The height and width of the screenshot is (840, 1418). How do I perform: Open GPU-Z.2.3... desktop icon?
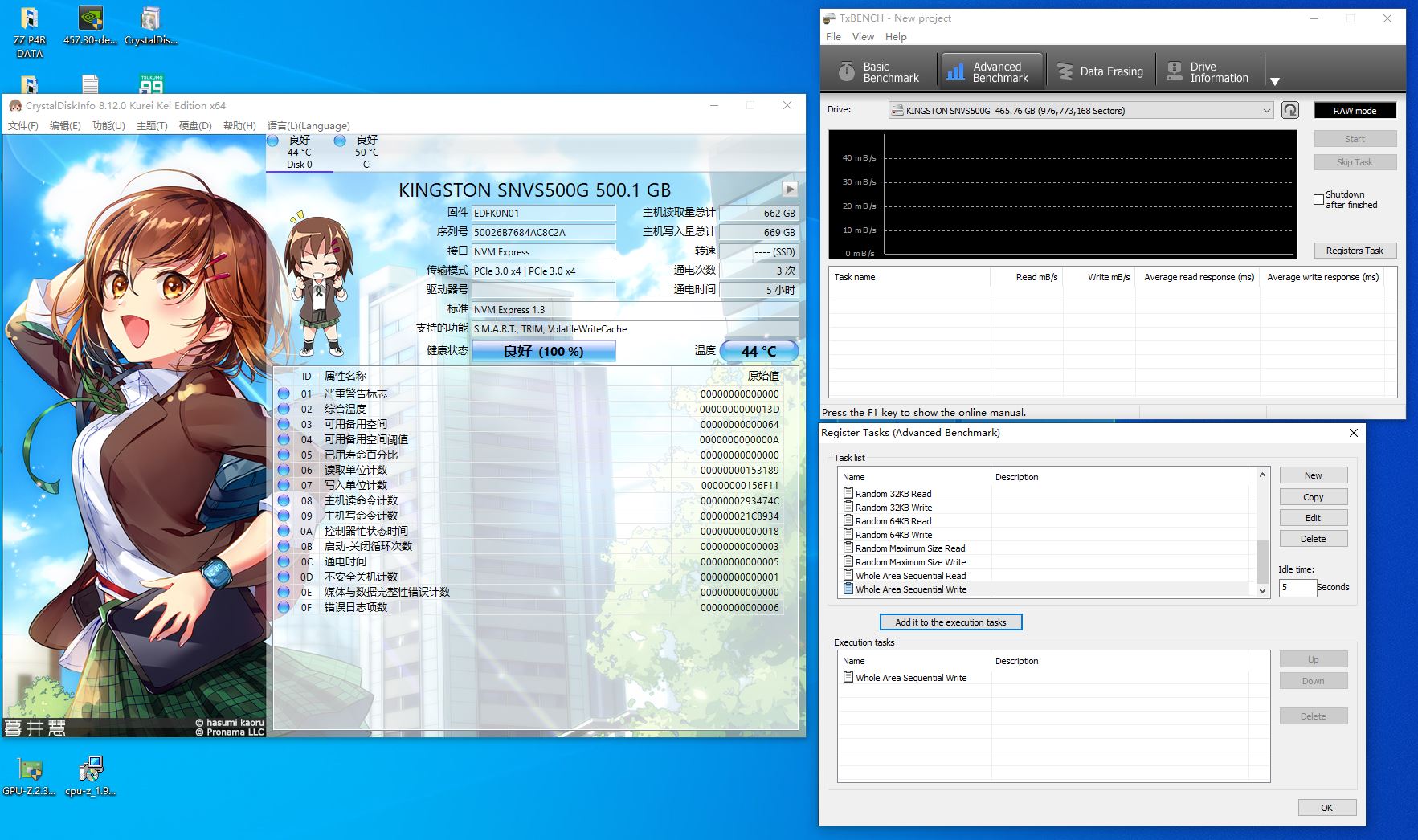coord(30,776)
